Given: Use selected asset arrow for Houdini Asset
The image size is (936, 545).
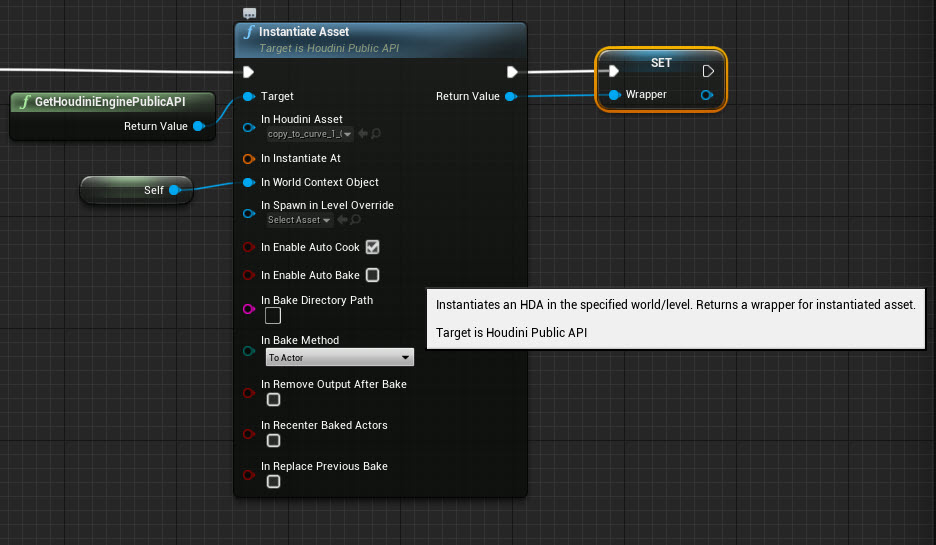Looking at the screenshot, I should [x=362, y=134].
